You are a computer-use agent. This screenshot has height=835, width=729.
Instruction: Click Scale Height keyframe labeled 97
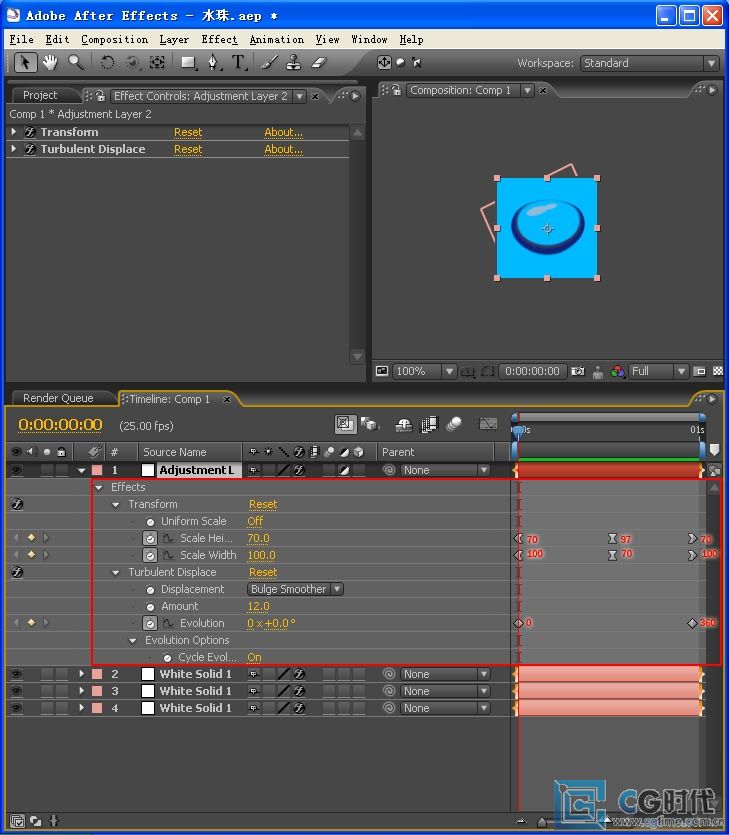click(x=612, y=539)
